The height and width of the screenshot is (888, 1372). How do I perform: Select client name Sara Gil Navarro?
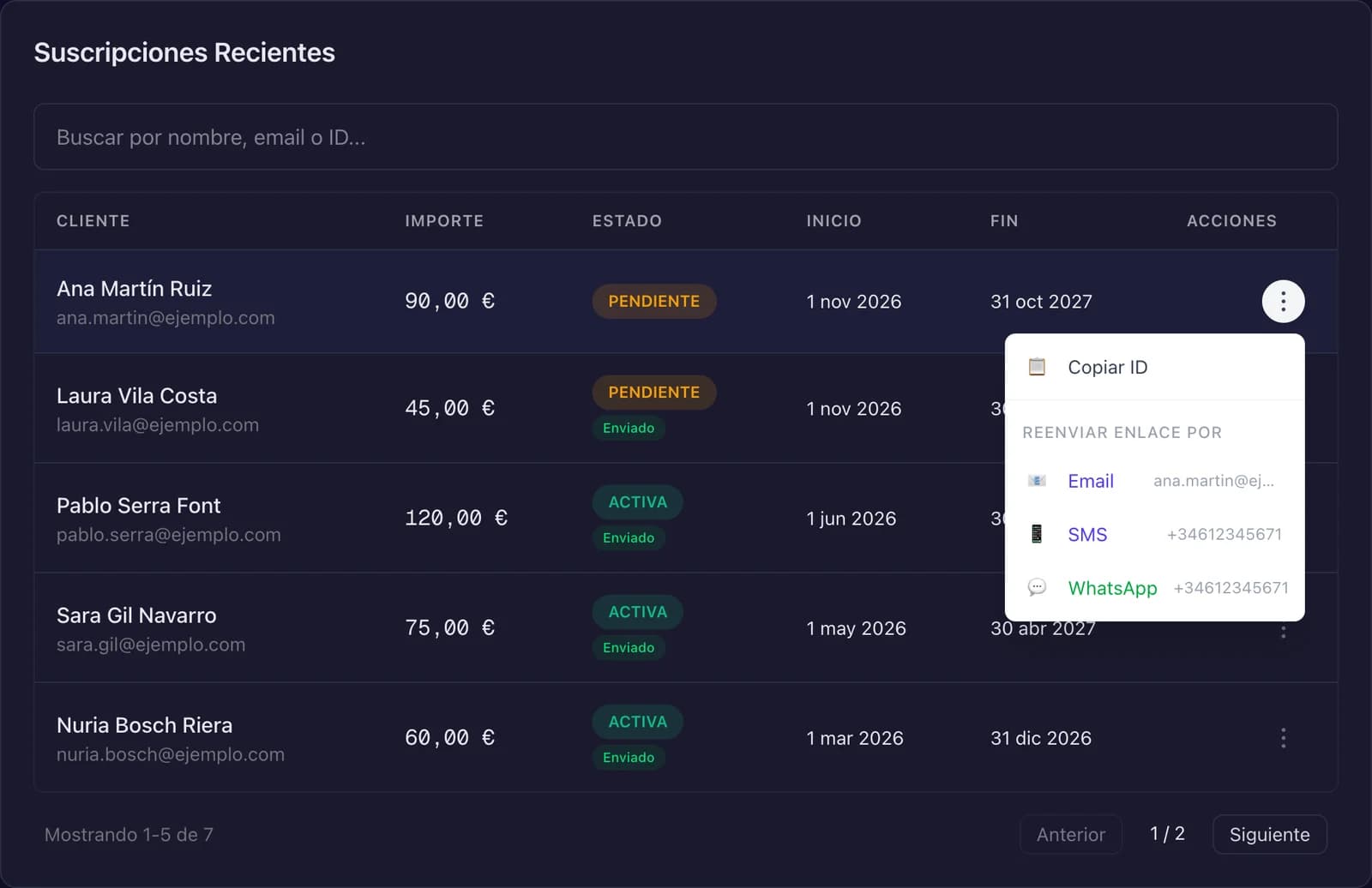click(136, 615)
